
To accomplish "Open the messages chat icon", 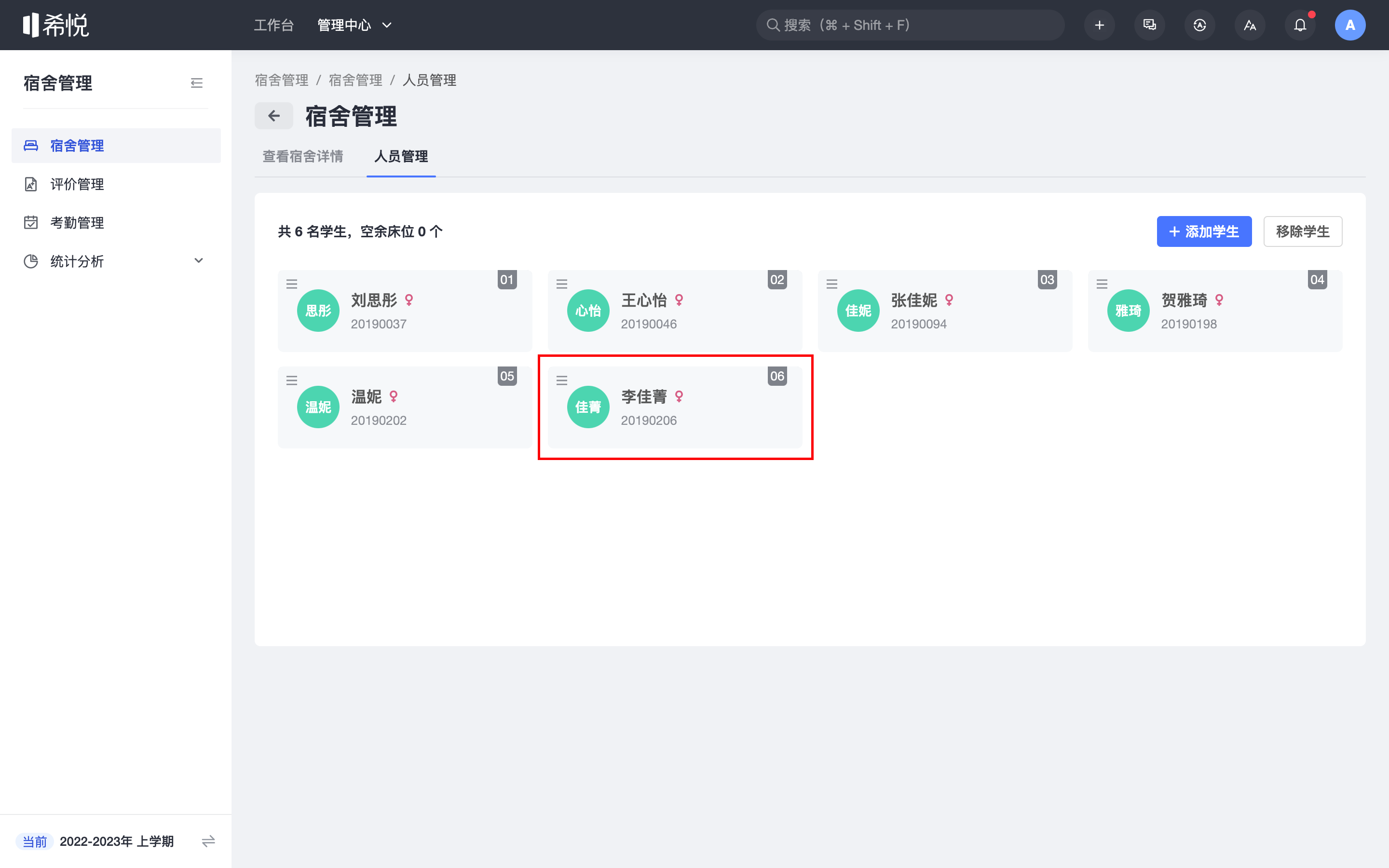I will [1150, 25].
